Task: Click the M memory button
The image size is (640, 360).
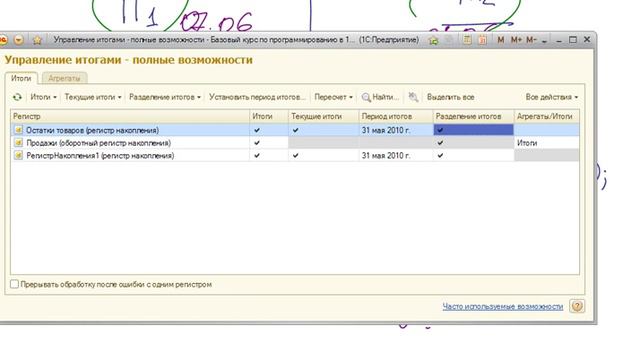Action: tap(501, 40)
